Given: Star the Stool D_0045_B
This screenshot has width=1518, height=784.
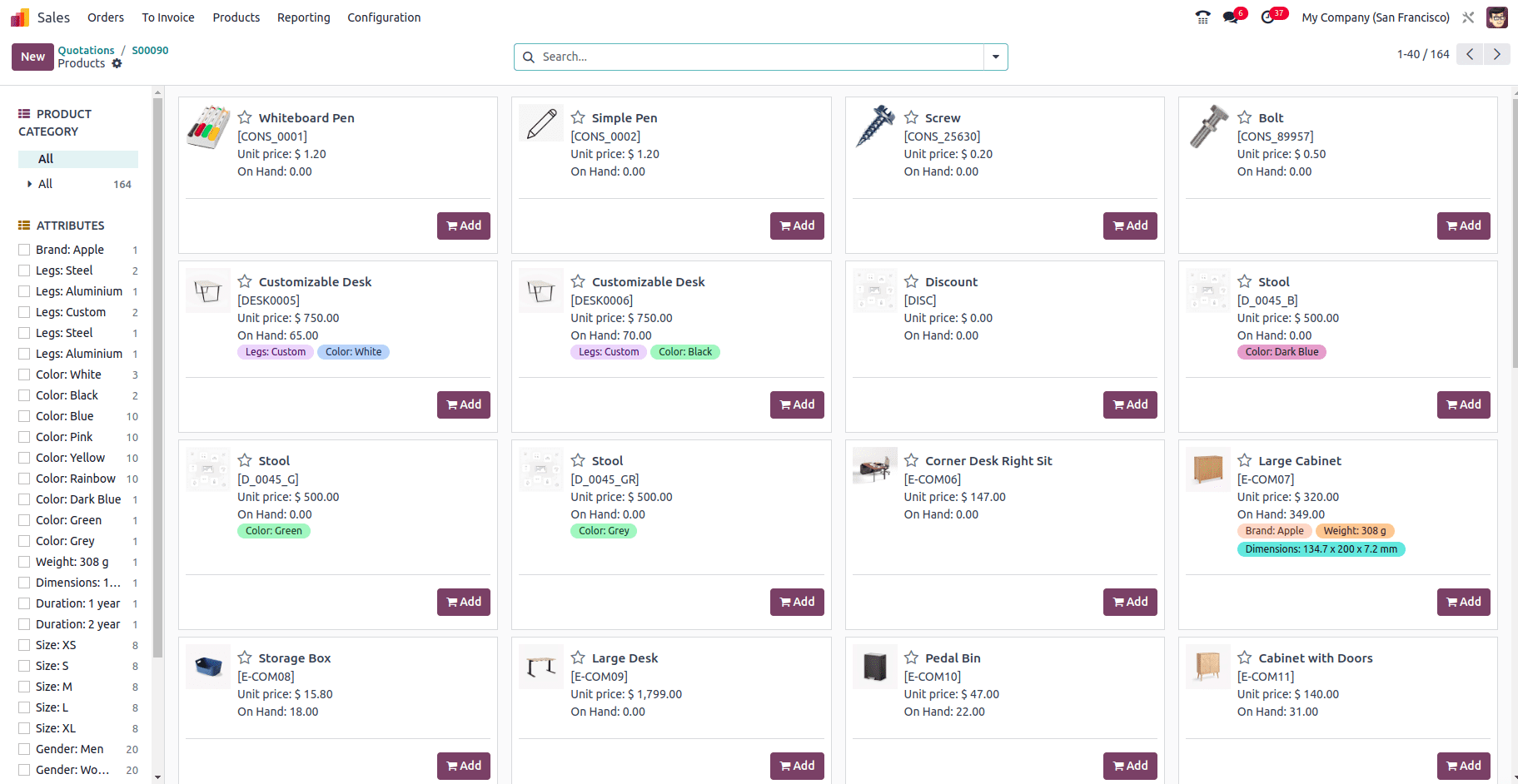Looking at the screenshot, I should (x=1245, y=281).
